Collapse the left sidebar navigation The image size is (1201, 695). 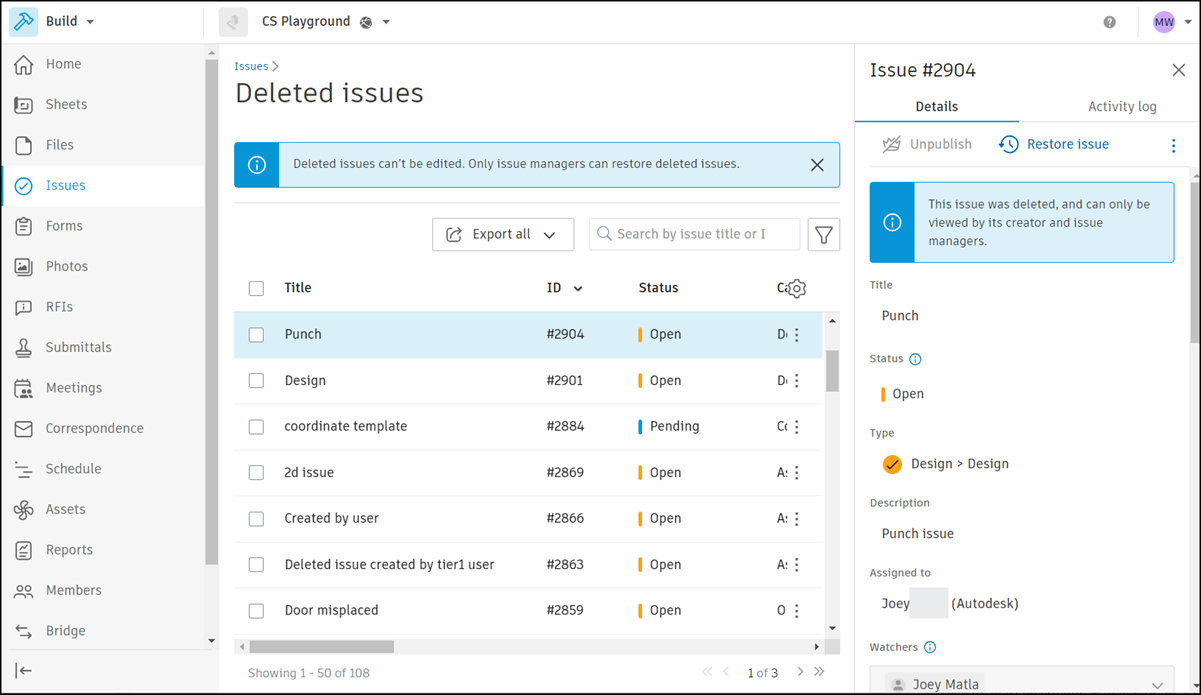[24, 671]
